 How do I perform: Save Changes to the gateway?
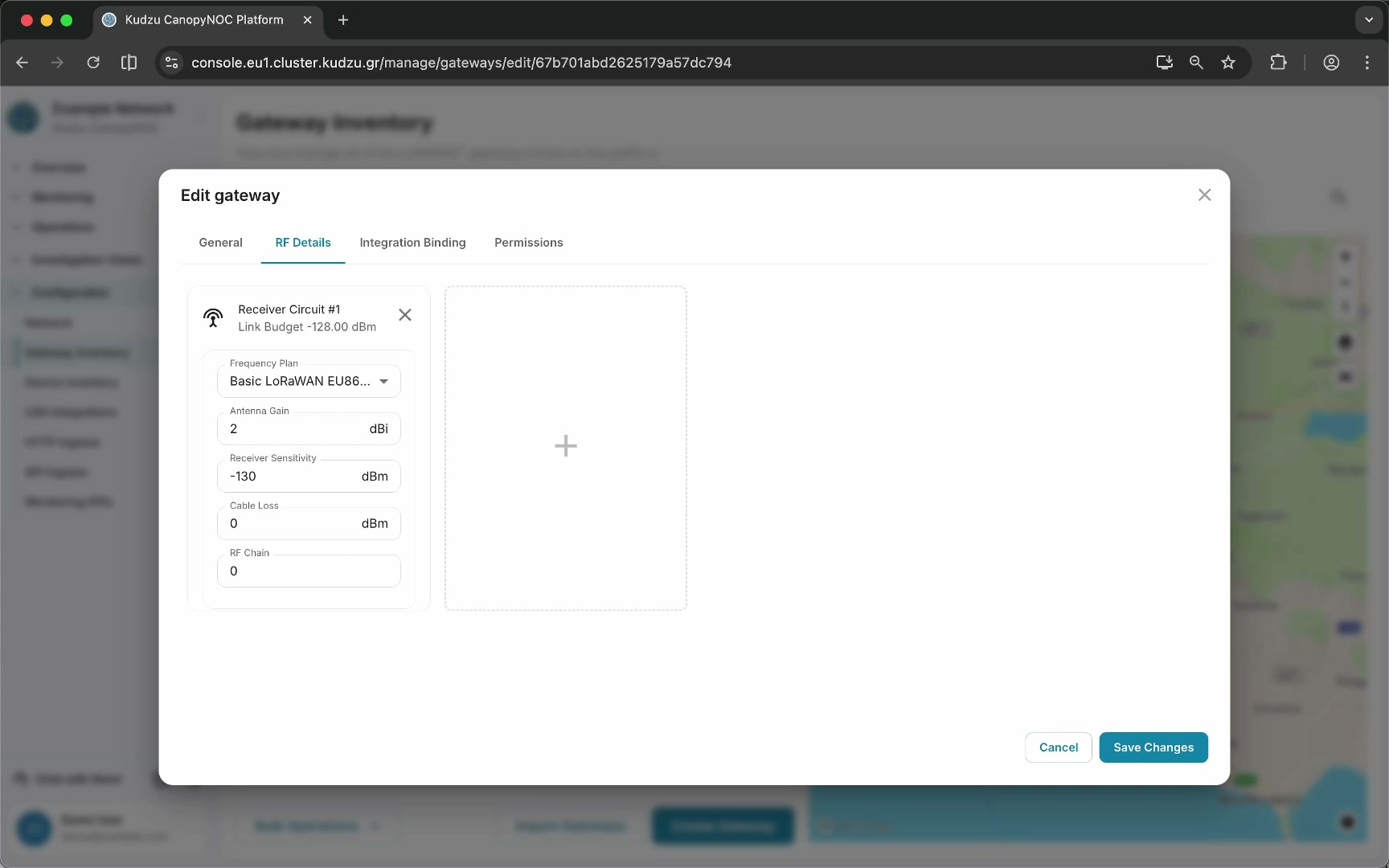pos(1153,747)
